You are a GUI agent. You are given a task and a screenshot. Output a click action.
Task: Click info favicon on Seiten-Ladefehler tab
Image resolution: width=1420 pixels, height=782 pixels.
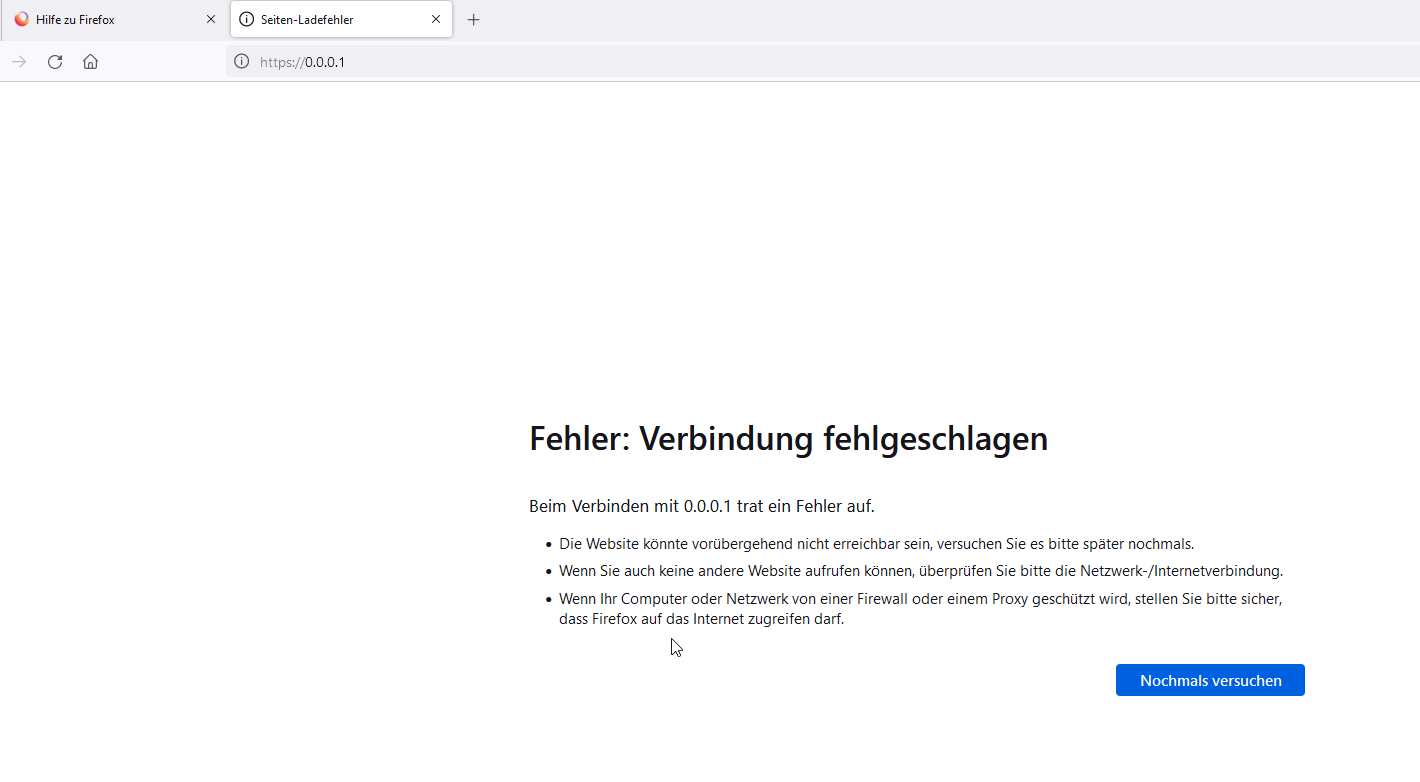coord(247,19)
